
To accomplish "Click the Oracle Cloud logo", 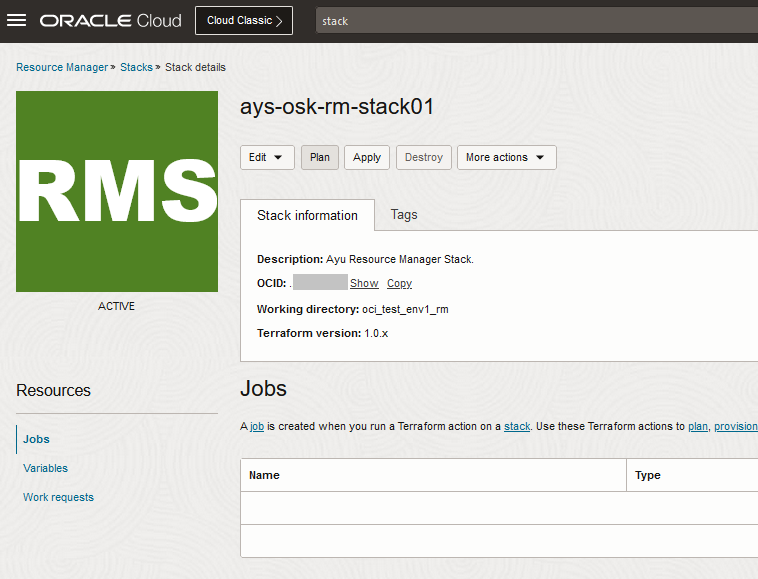I will (111, 21).
